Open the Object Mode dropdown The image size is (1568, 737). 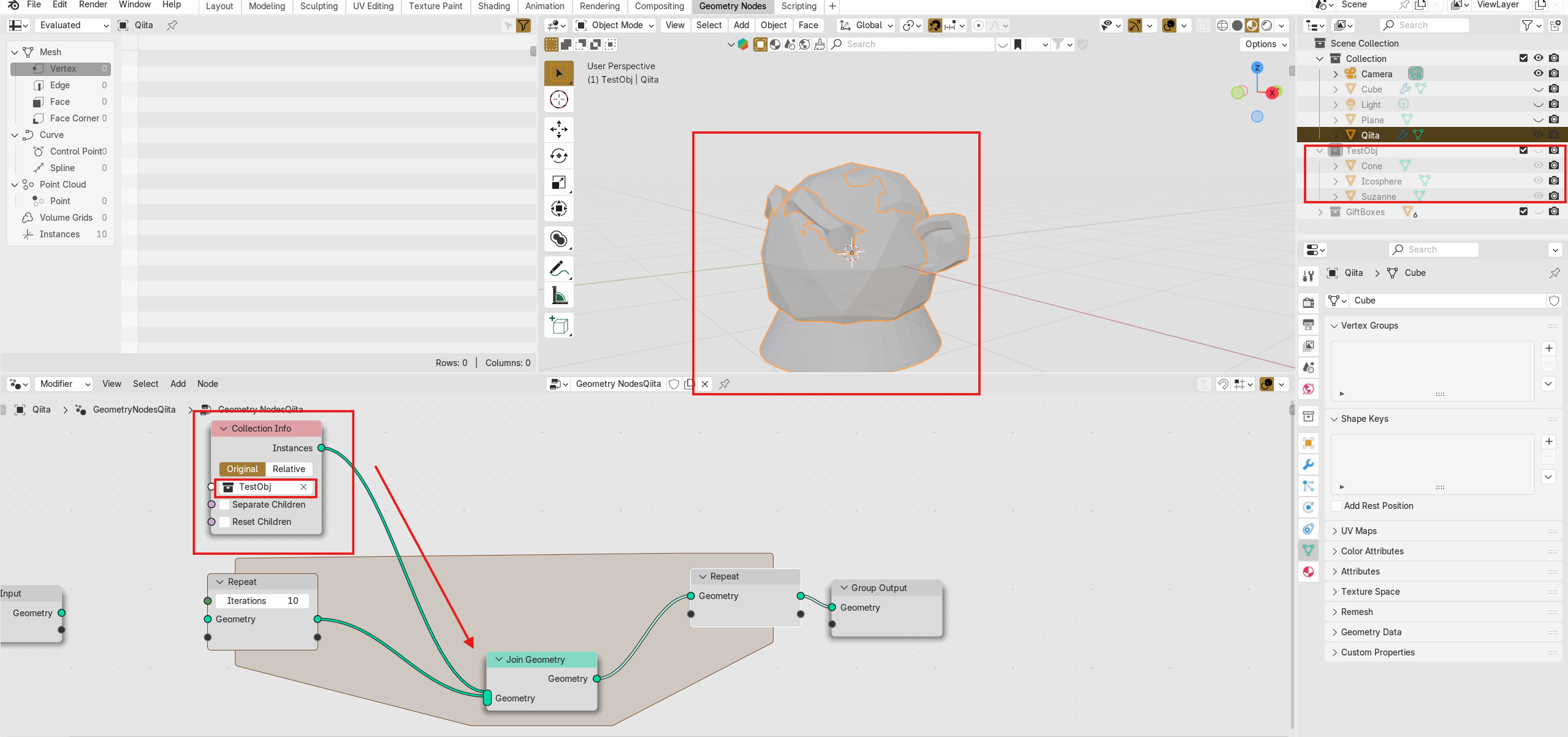point(615,25)
